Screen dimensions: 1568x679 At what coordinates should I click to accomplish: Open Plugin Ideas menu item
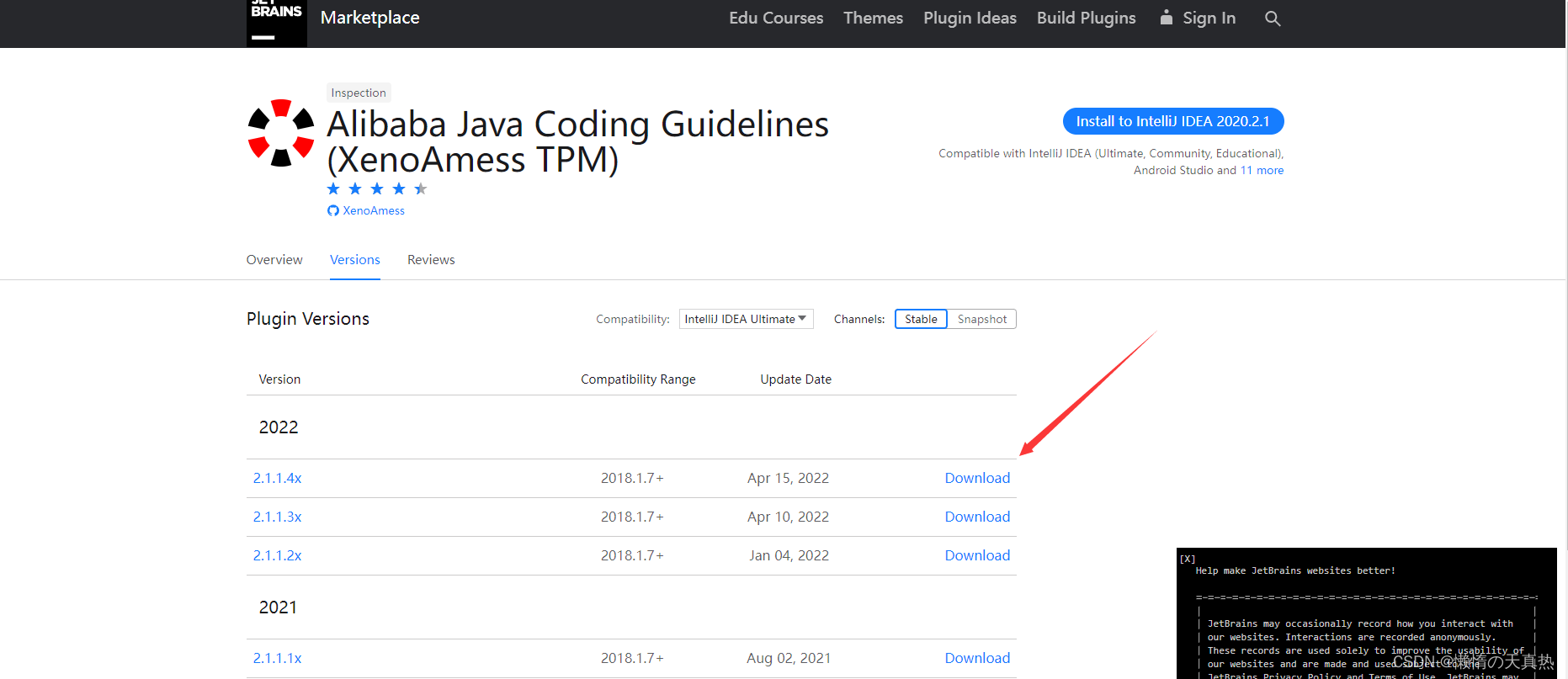click(970, 18)
